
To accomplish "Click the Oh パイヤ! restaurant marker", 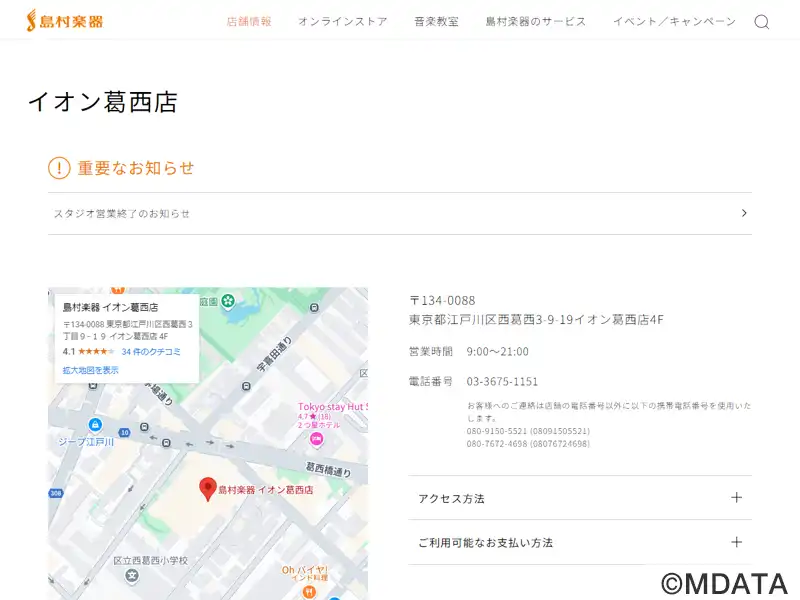I will [x=309, y=591].
